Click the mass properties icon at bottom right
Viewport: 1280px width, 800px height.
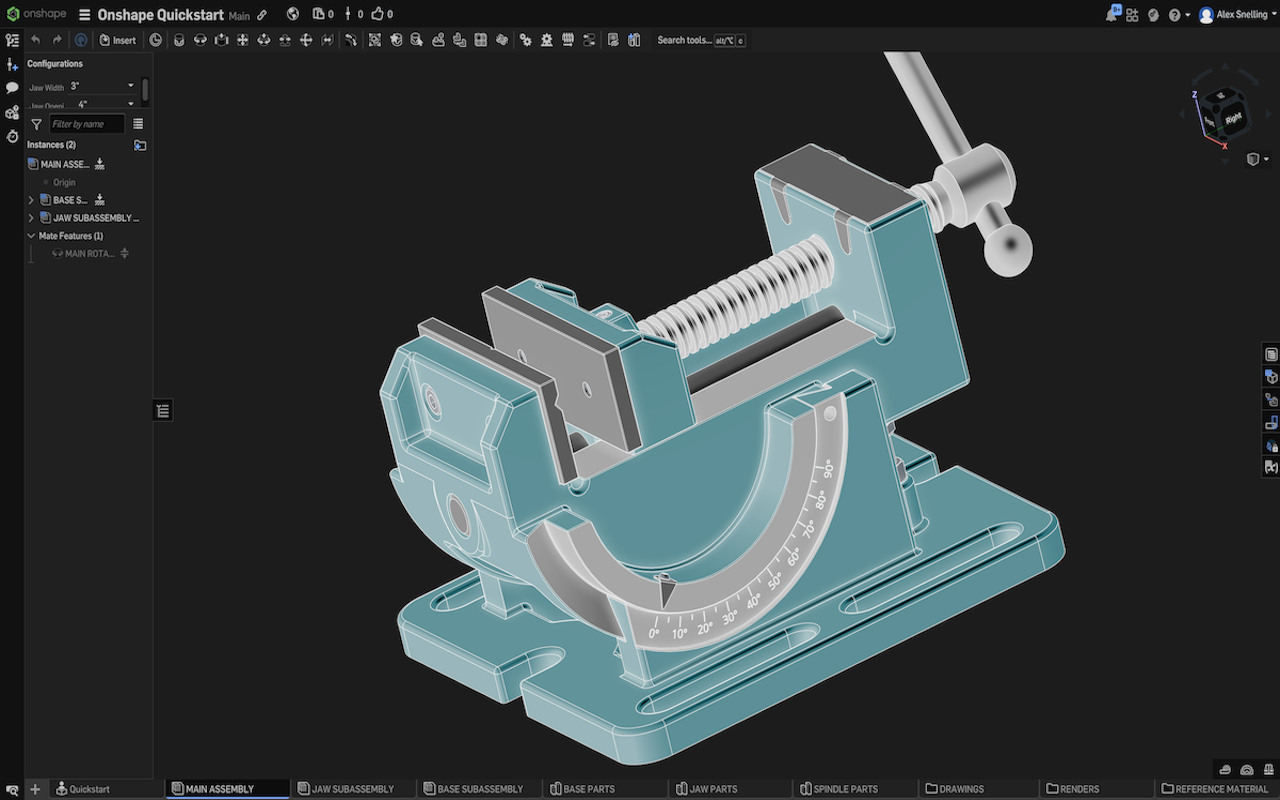(x=1267, y=769)
